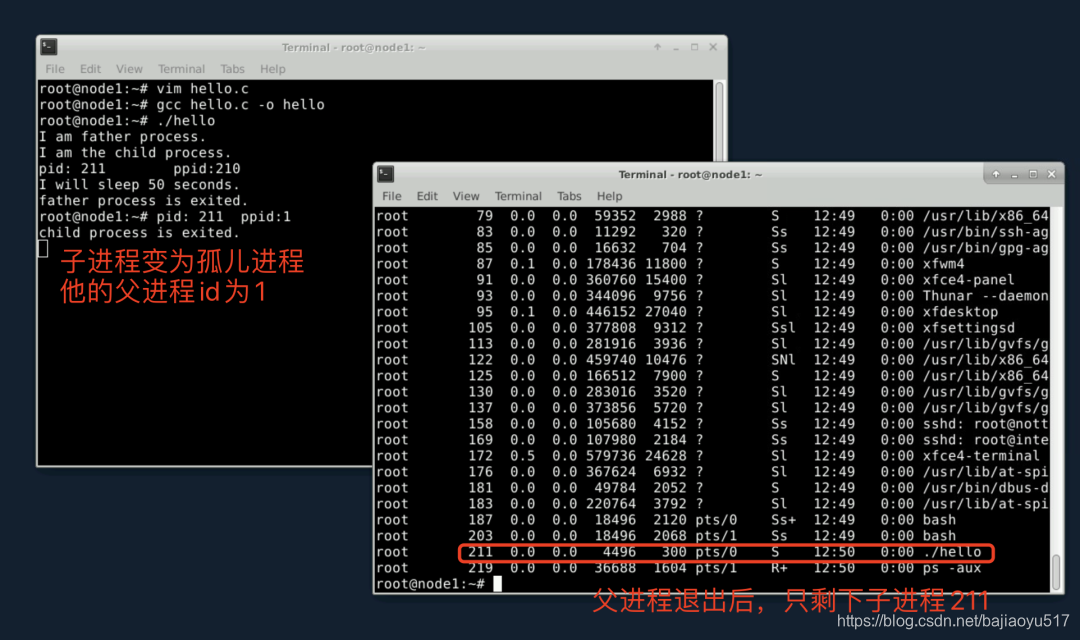Viewport: 1080px width, 640px height.
Task: Open Help menu in front terminal window
Action: click(x=610, y=196)
